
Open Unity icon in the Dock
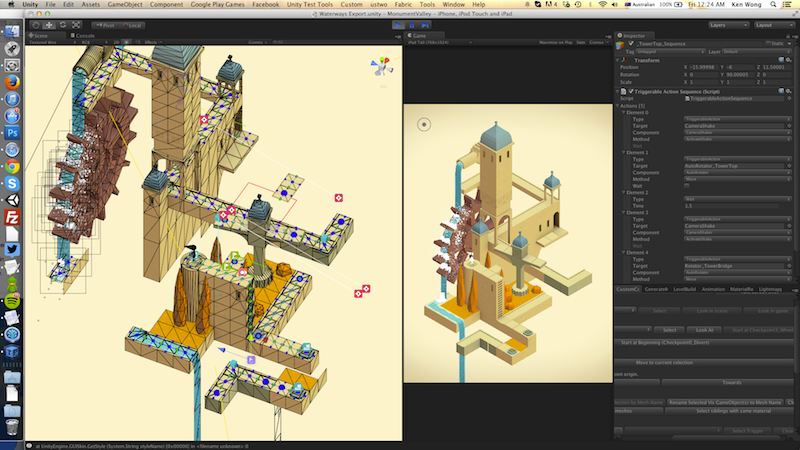[12, 200]
